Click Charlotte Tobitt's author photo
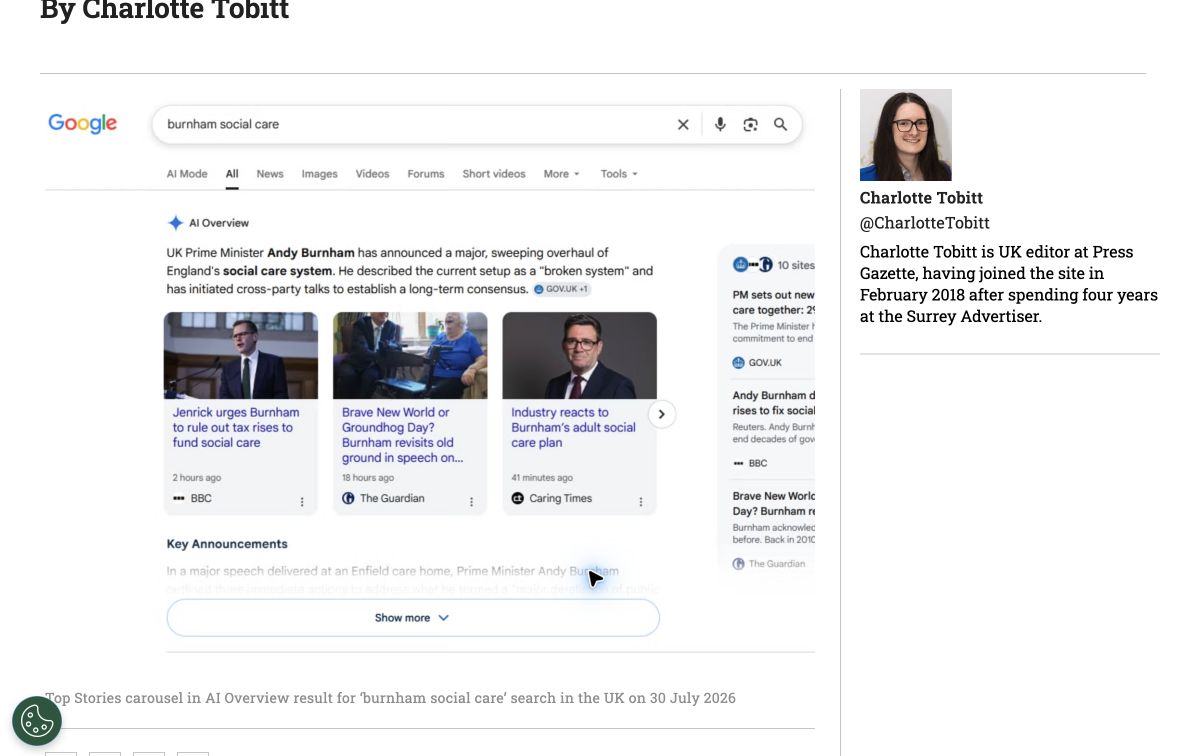Image resolution: width=1200 pixels, height=756 pixels. (906, 135)
